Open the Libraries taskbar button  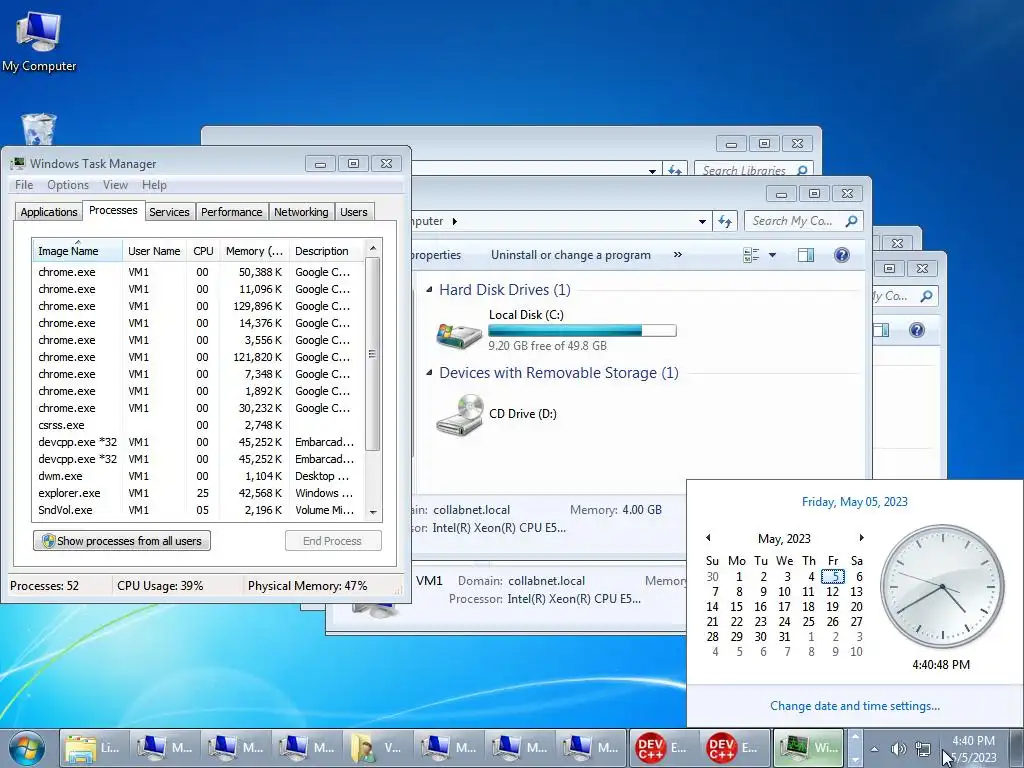click(x=93, y=748)
